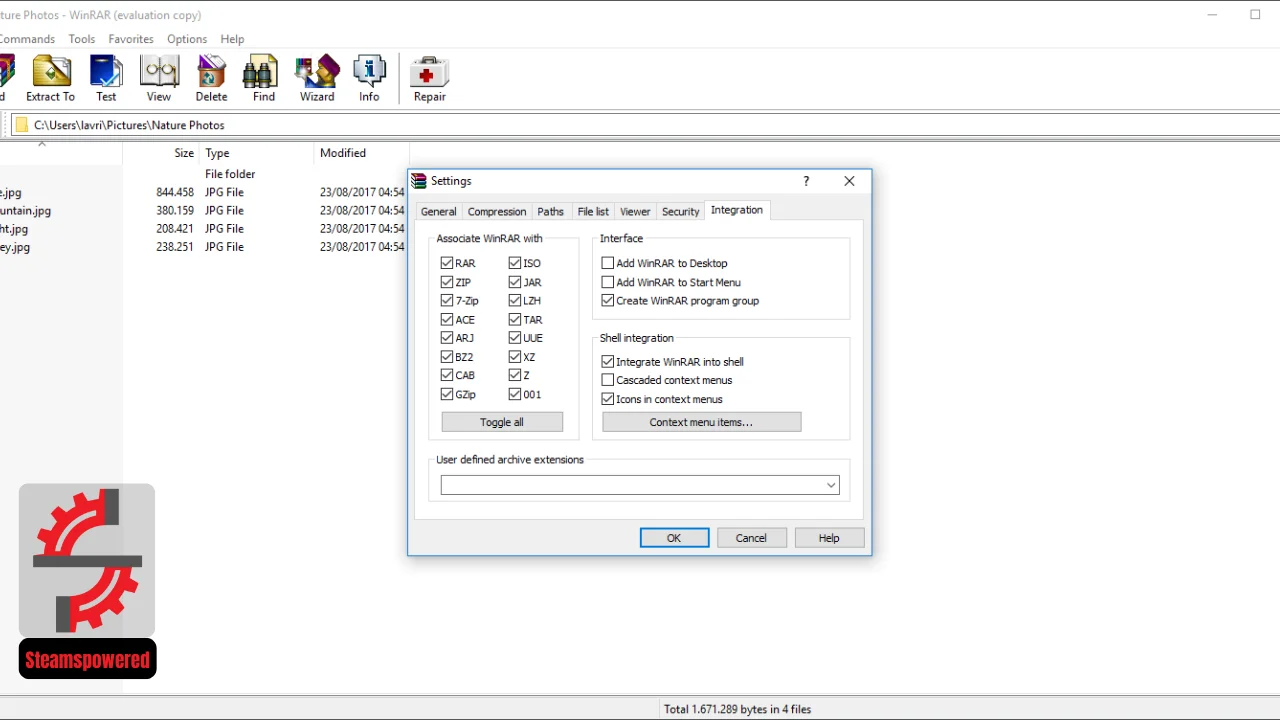Toggle Icons in context menus
This screenshot has width=1280, height=720.
(x=607, y=399)
